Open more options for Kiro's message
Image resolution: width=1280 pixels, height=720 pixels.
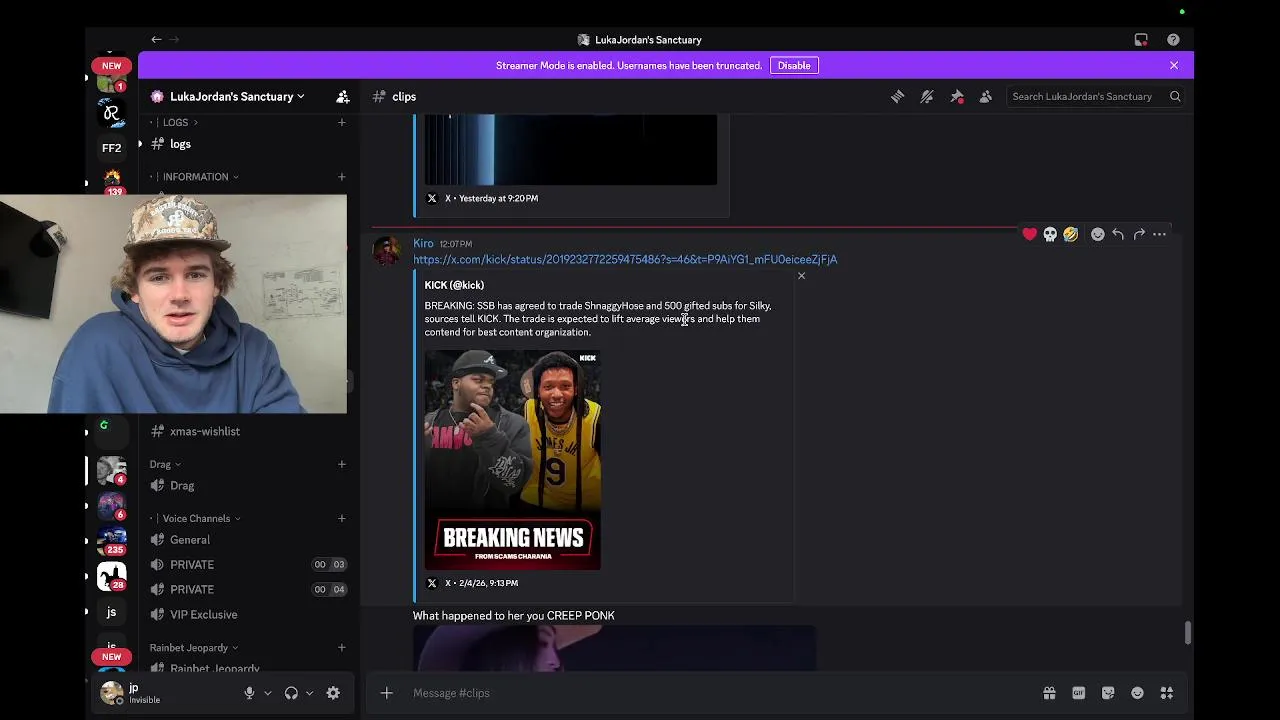(x=1159, y=234)
